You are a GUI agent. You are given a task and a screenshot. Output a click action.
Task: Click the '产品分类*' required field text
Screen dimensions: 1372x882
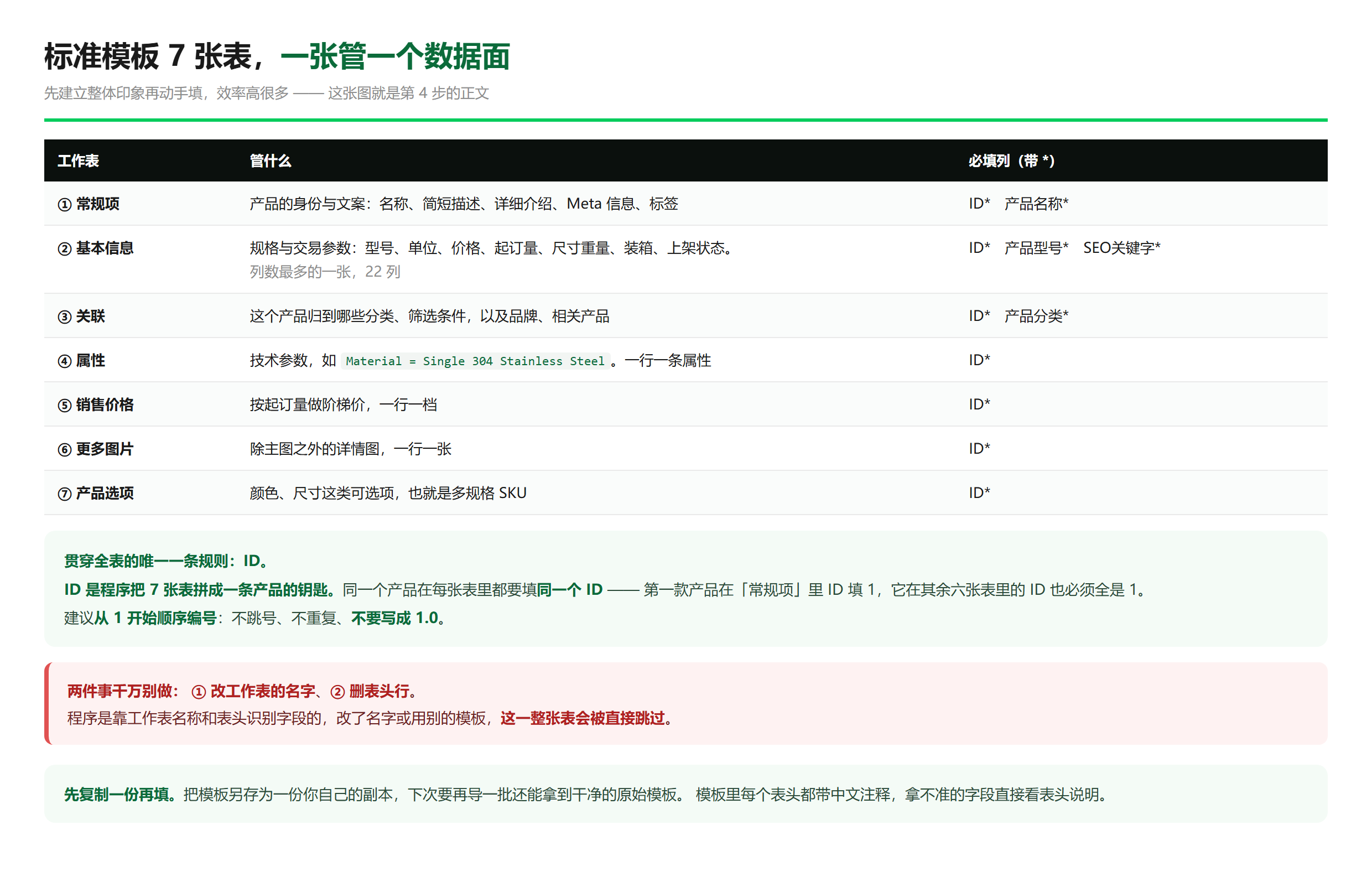click(x=1036, y=315)
